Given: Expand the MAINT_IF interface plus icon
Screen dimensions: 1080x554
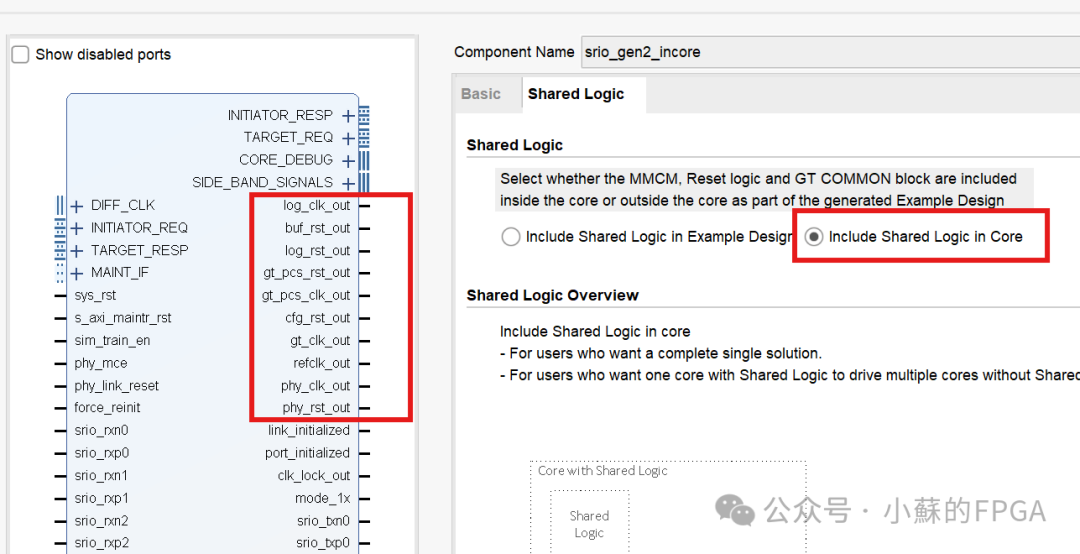Looking at the screenshot, I should (77, 273).
